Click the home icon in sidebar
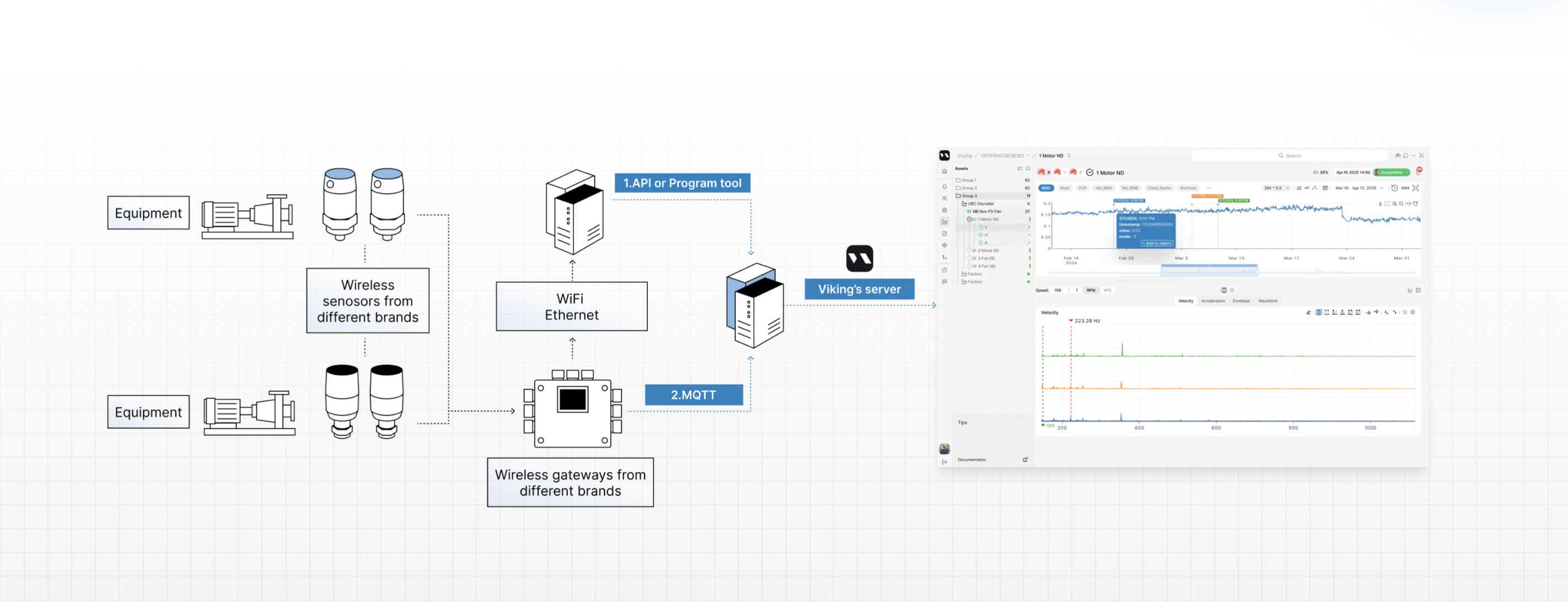 click(944, 171)
